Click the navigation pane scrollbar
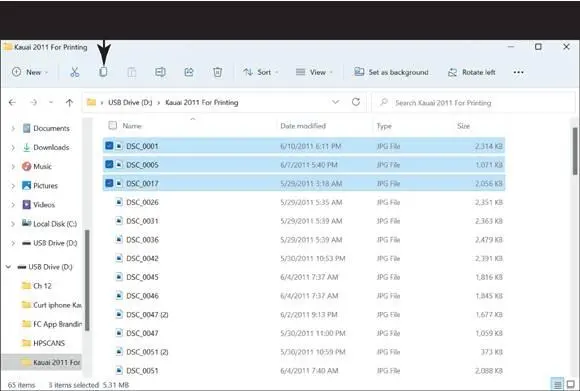 87,280
